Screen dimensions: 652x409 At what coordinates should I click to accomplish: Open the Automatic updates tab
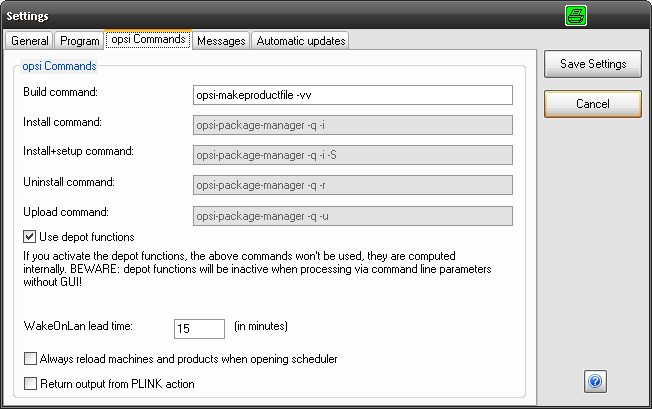click(301, 41)
